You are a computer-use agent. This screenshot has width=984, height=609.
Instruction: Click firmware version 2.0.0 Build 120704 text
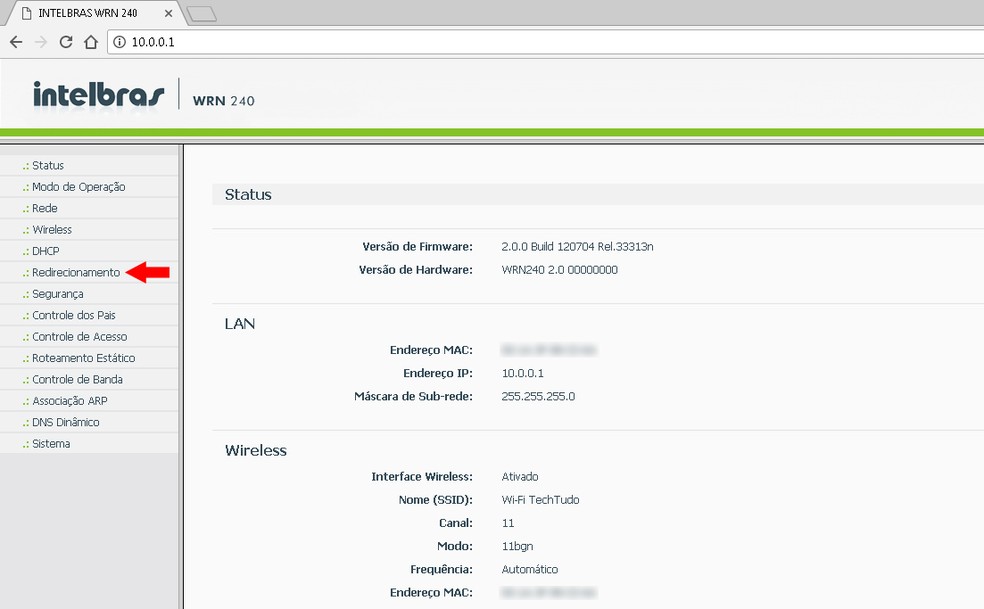(577, 247)
